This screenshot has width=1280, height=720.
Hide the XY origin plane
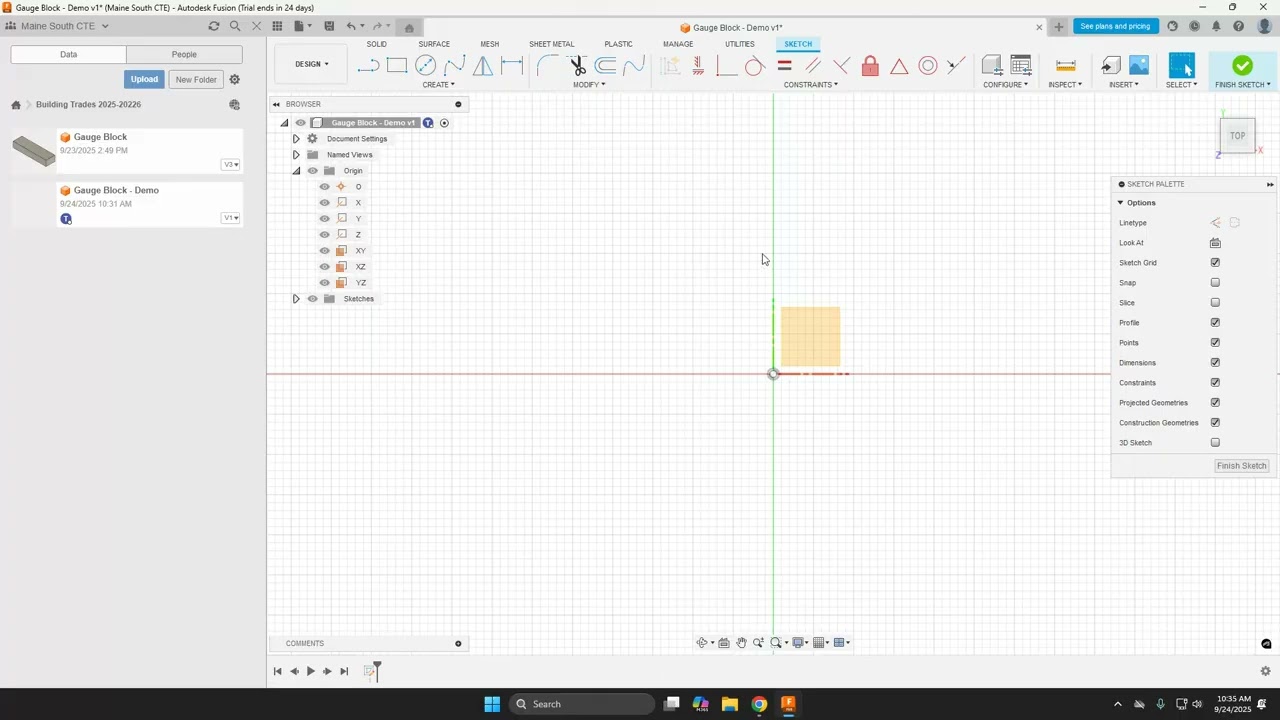[x=324, y=251]
